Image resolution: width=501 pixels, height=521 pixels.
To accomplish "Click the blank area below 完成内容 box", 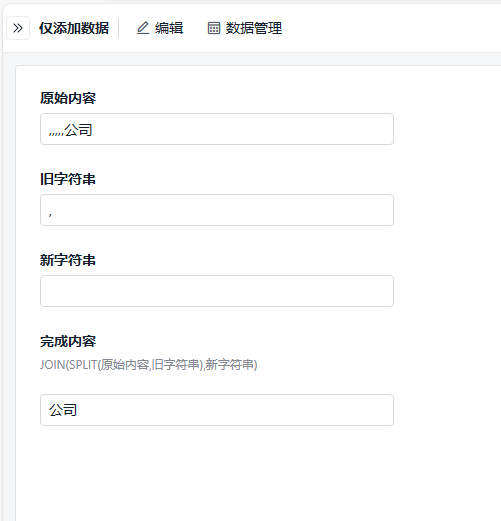I will pos(217,473).
